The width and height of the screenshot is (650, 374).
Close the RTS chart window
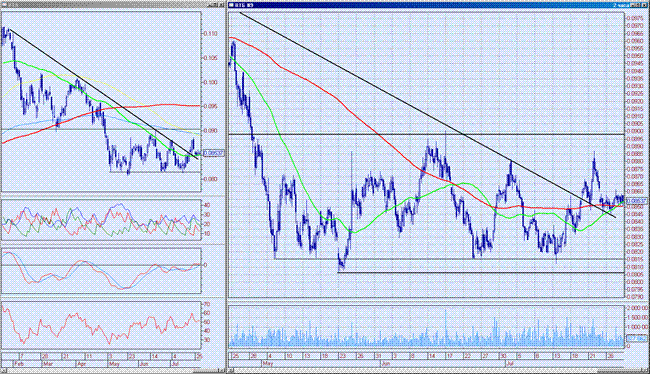pos(644,5)
